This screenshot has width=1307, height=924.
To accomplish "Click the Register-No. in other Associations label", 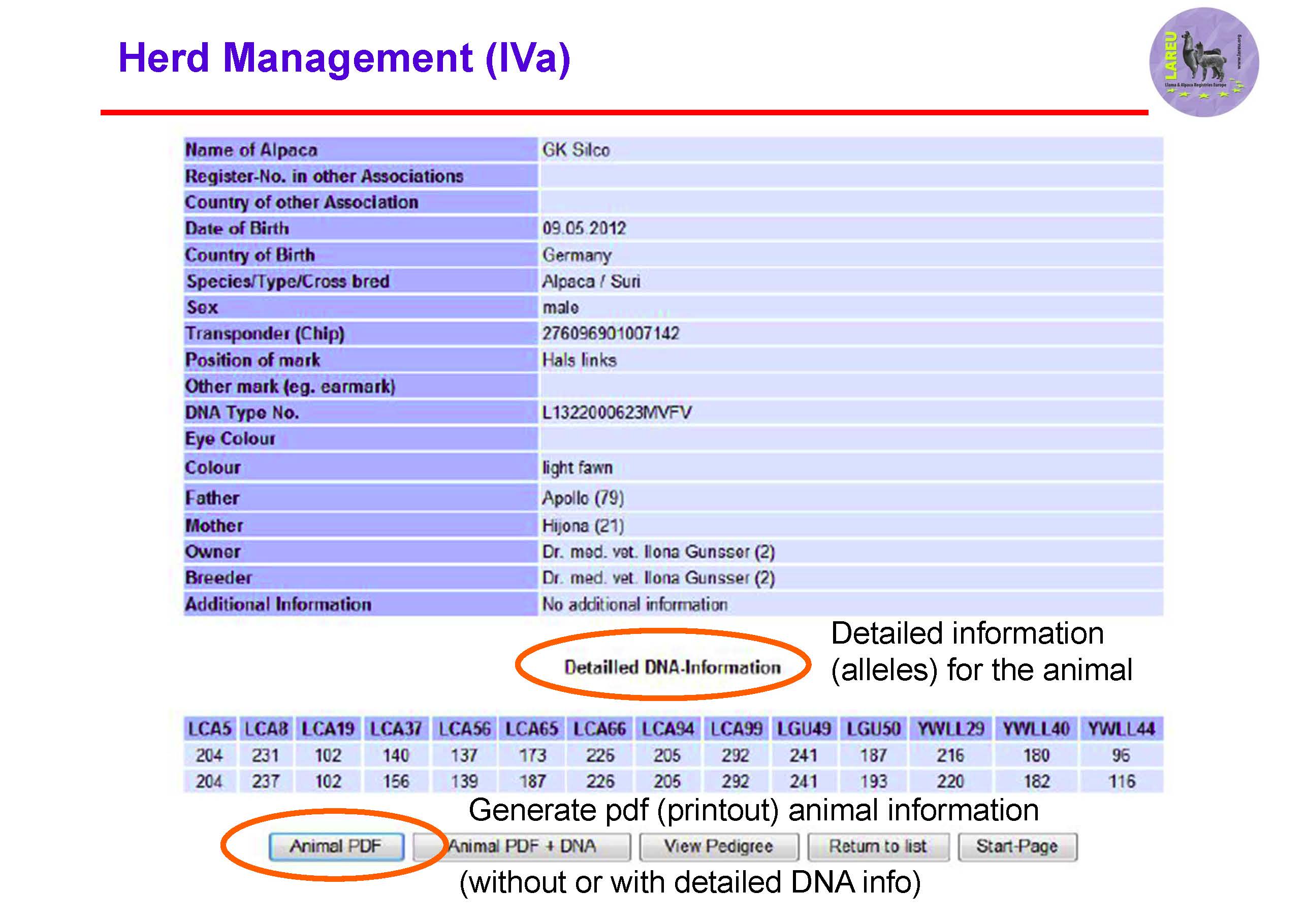I will tap(324, 176).
